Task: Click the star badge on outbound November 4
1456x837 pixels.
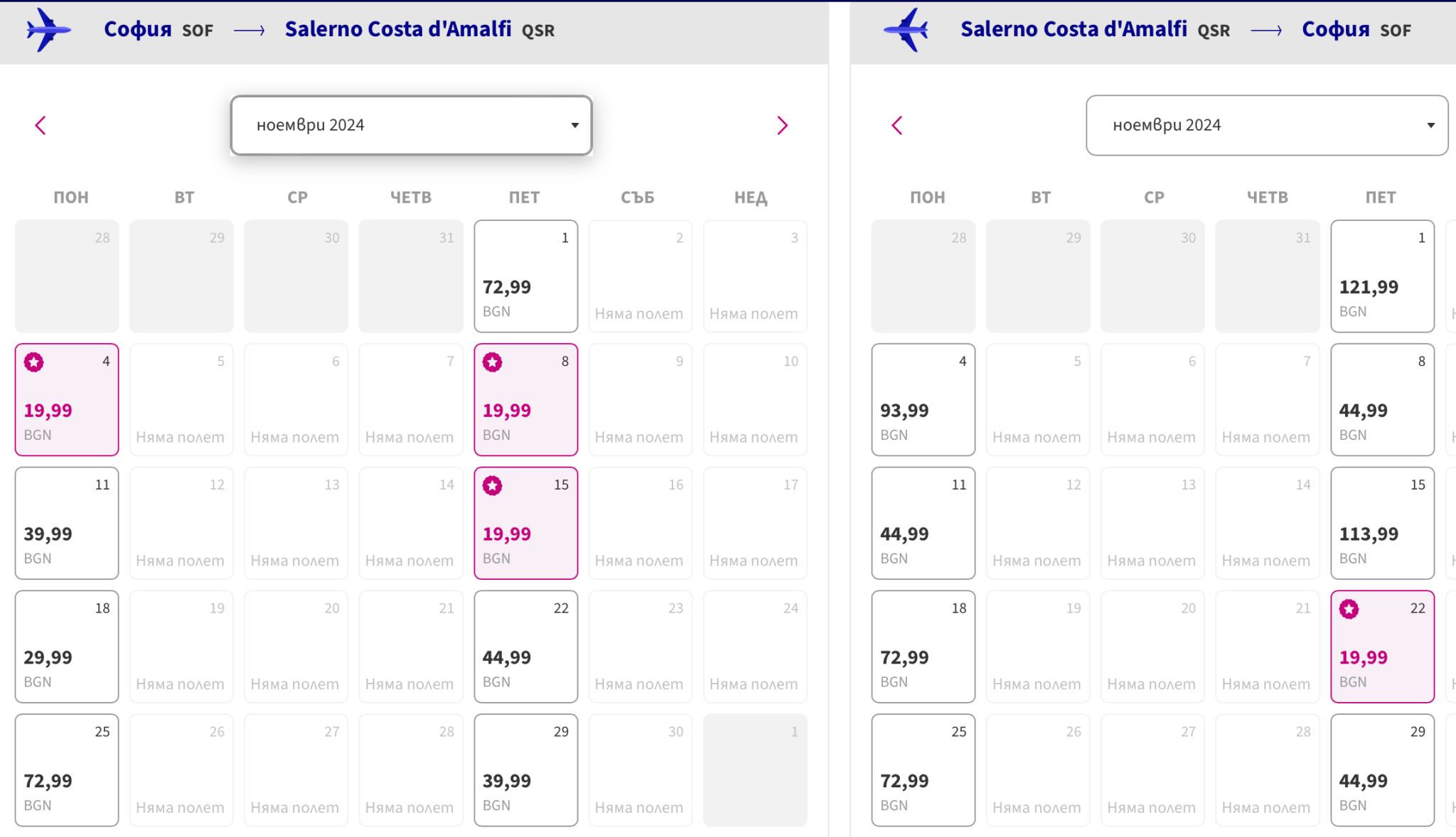Action: 33,362
